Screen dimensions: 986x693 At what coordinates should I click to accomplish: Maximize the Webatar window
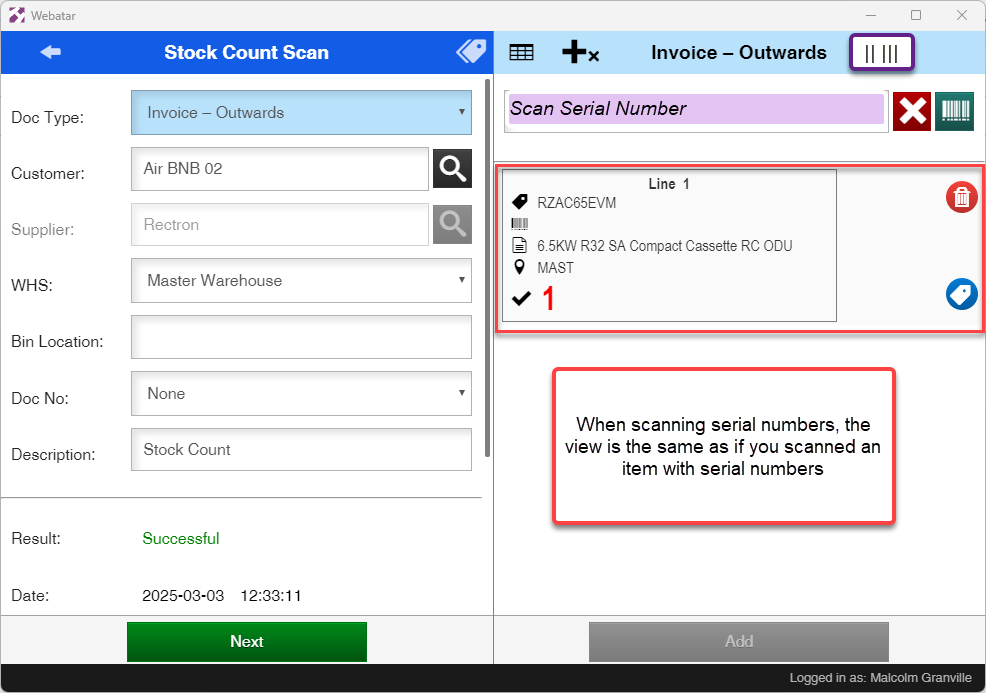click(916, 15)
